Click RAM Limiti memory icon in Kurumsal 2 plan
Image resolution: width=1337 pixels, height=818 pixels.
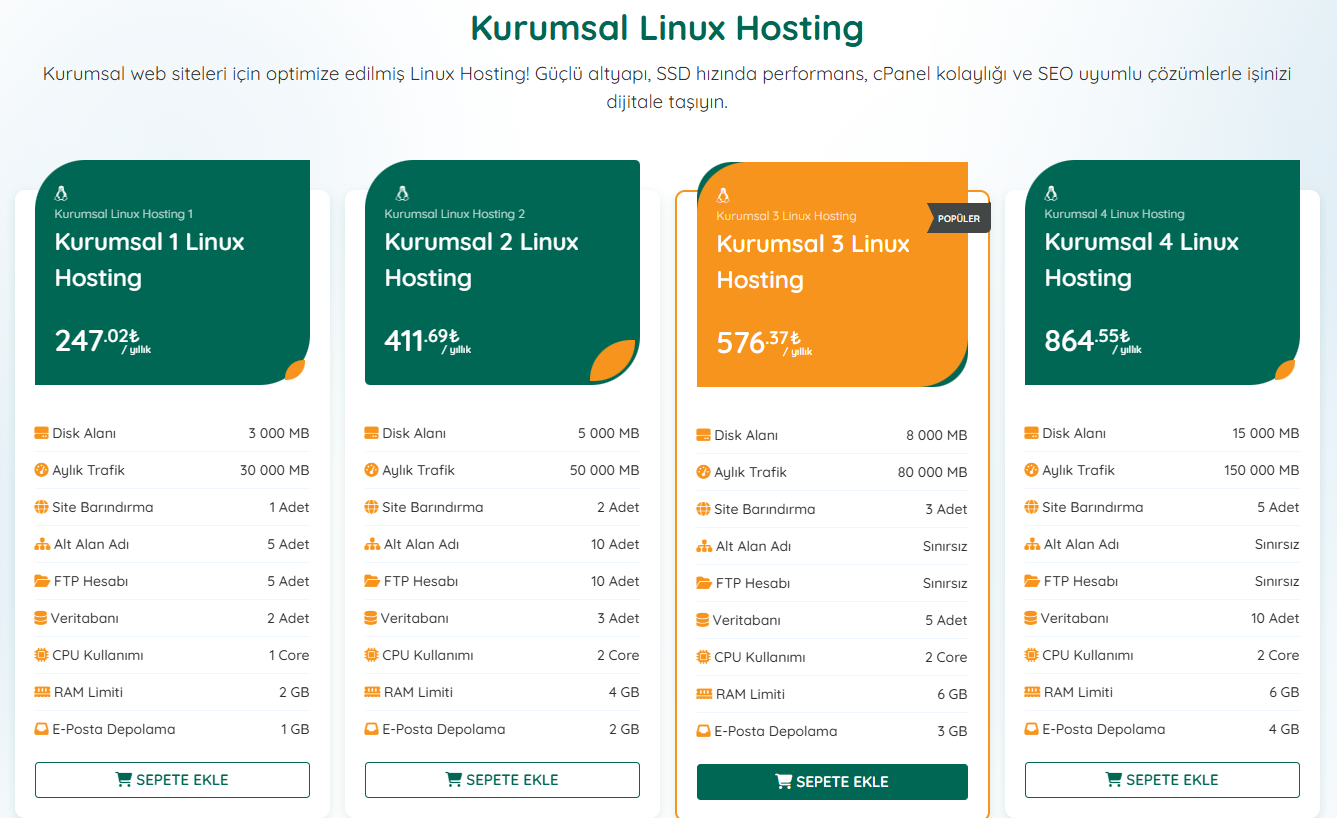click(x=372, y=692)
